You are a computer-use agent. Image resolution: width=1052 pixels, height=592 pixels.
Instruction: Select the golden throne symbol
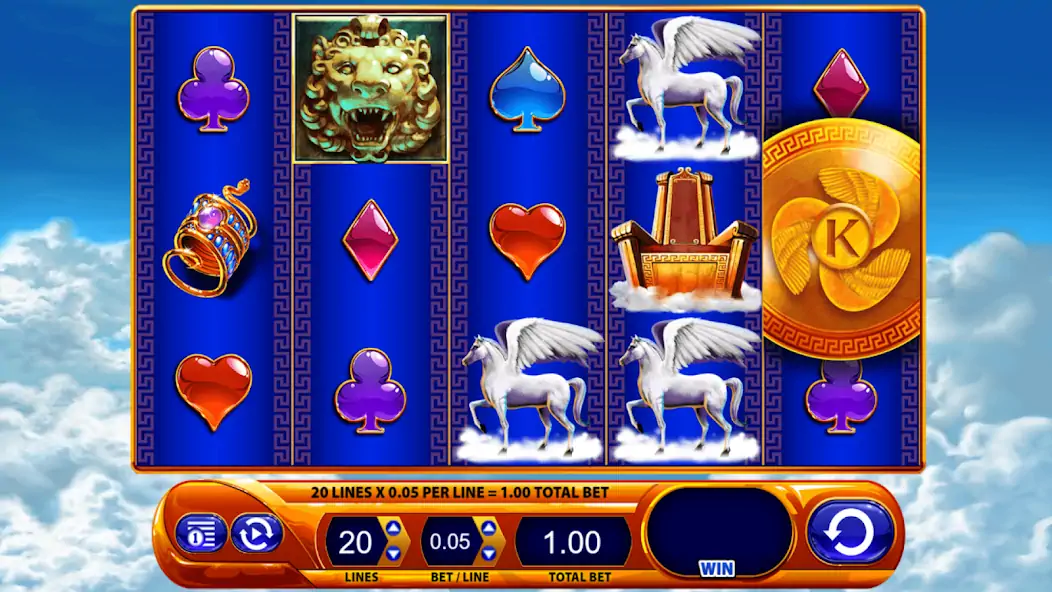685,240
